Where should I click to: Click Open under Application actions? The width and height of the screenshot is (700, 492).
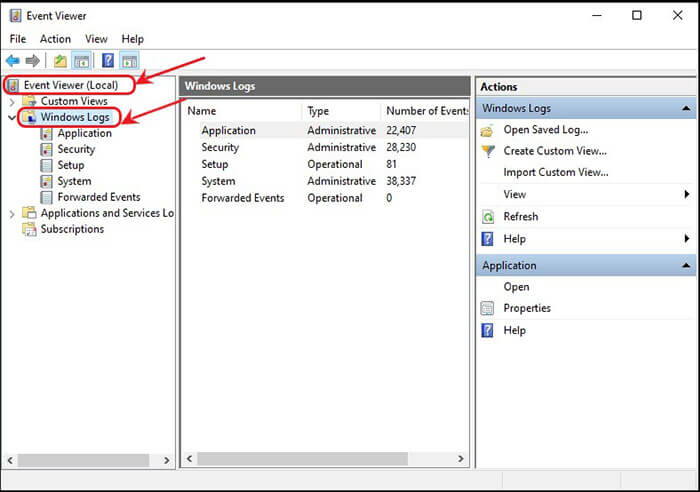516,287
